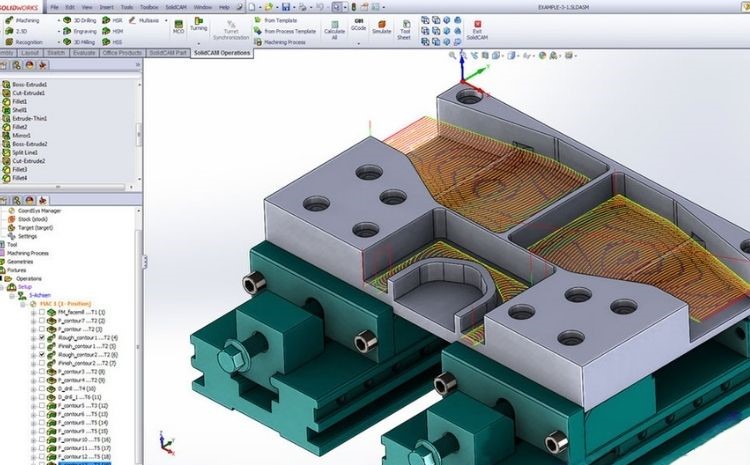This screenshot has width=750, height=465.
Task: Switch to the Evaluate tab
Action: pos(84,51)
